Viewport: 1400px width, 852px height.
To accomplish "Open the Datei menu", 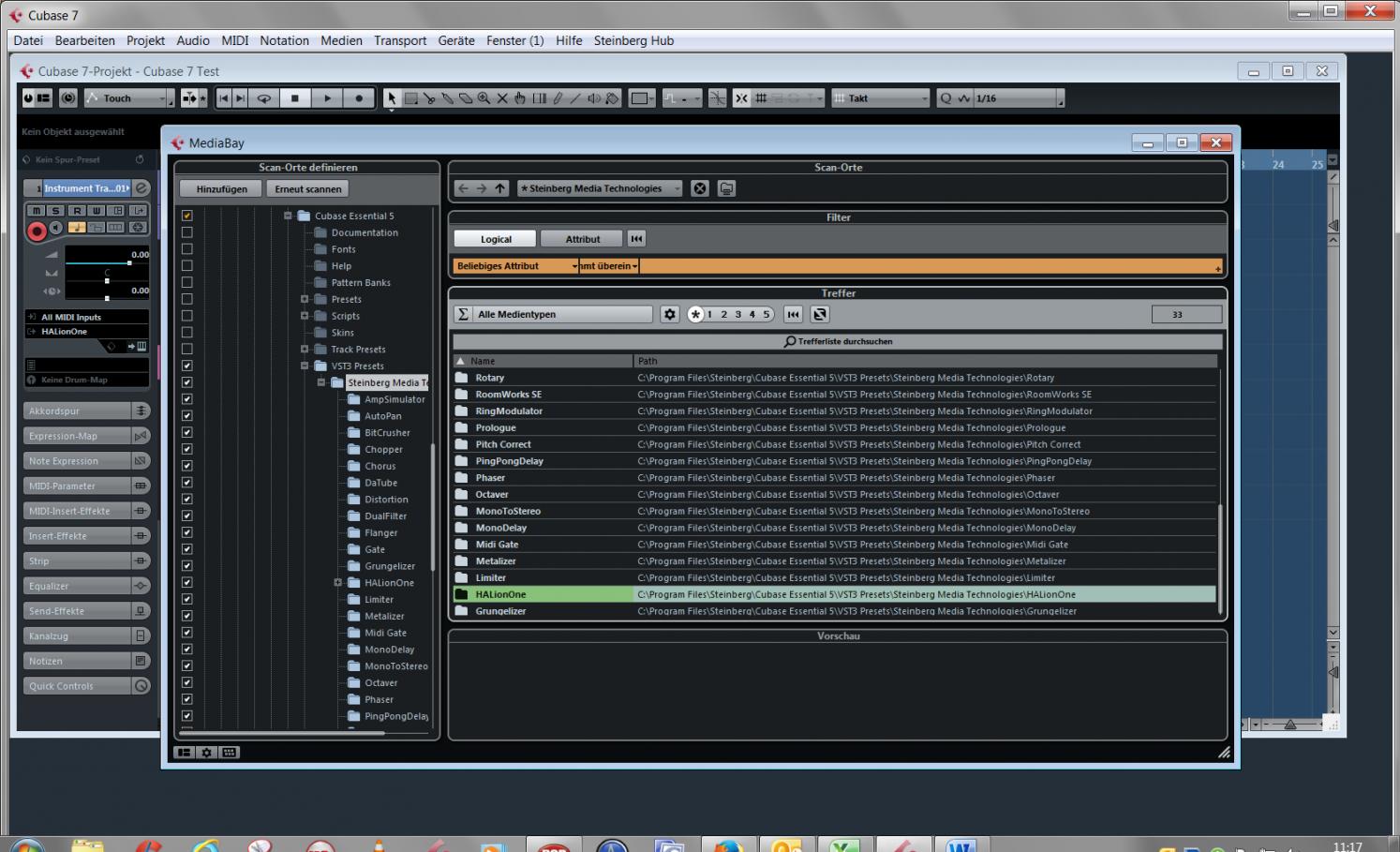I will click(x=28, y=40).
